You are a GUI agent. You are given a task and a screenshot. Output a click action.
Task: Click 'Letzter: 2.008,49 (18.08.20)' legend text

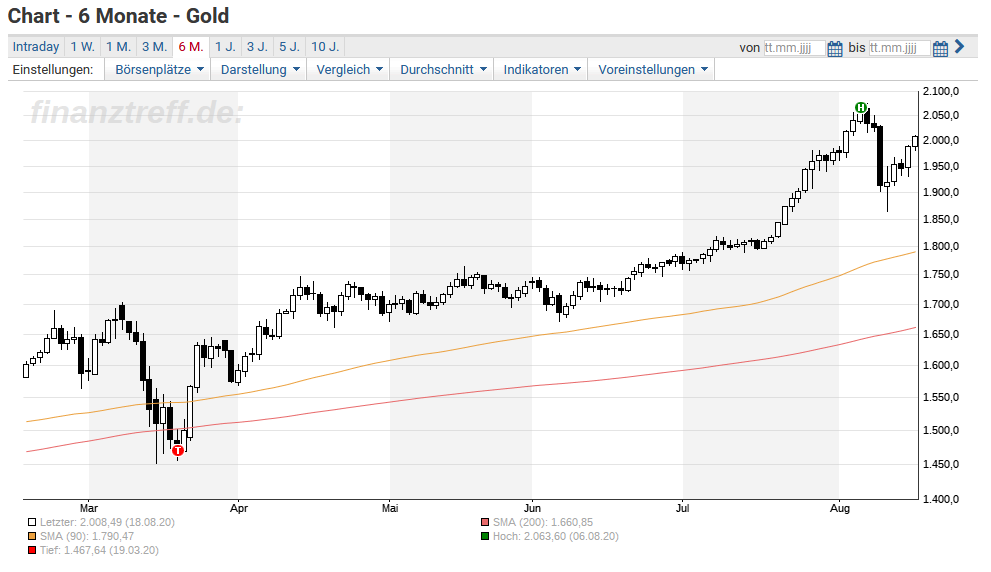click(x=107, y=523)
